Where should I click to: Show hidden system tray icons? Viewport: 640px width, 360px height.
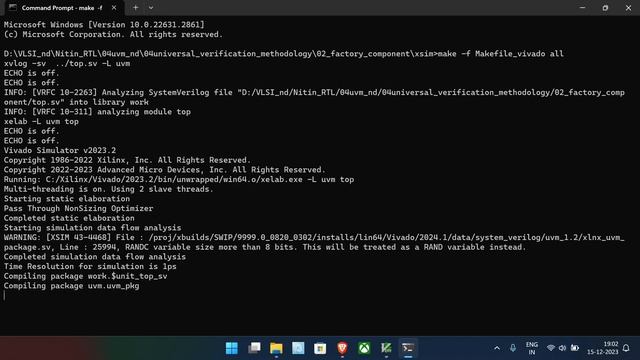click(x=497, y=348)
